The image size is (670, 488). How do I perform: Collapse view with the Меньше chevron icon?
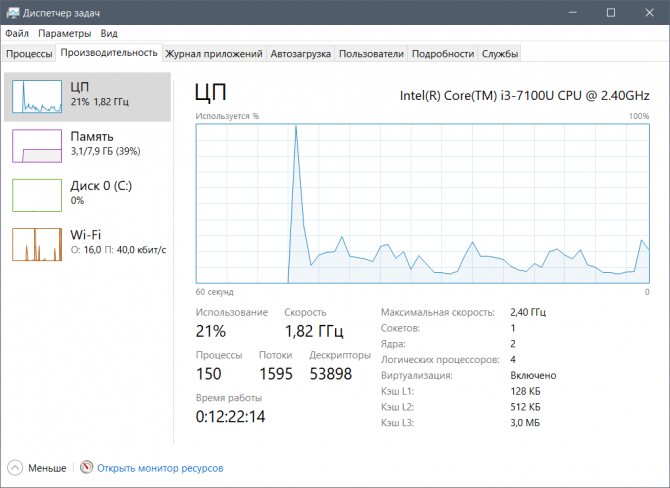pyautogui.click(x=15, y=467)
